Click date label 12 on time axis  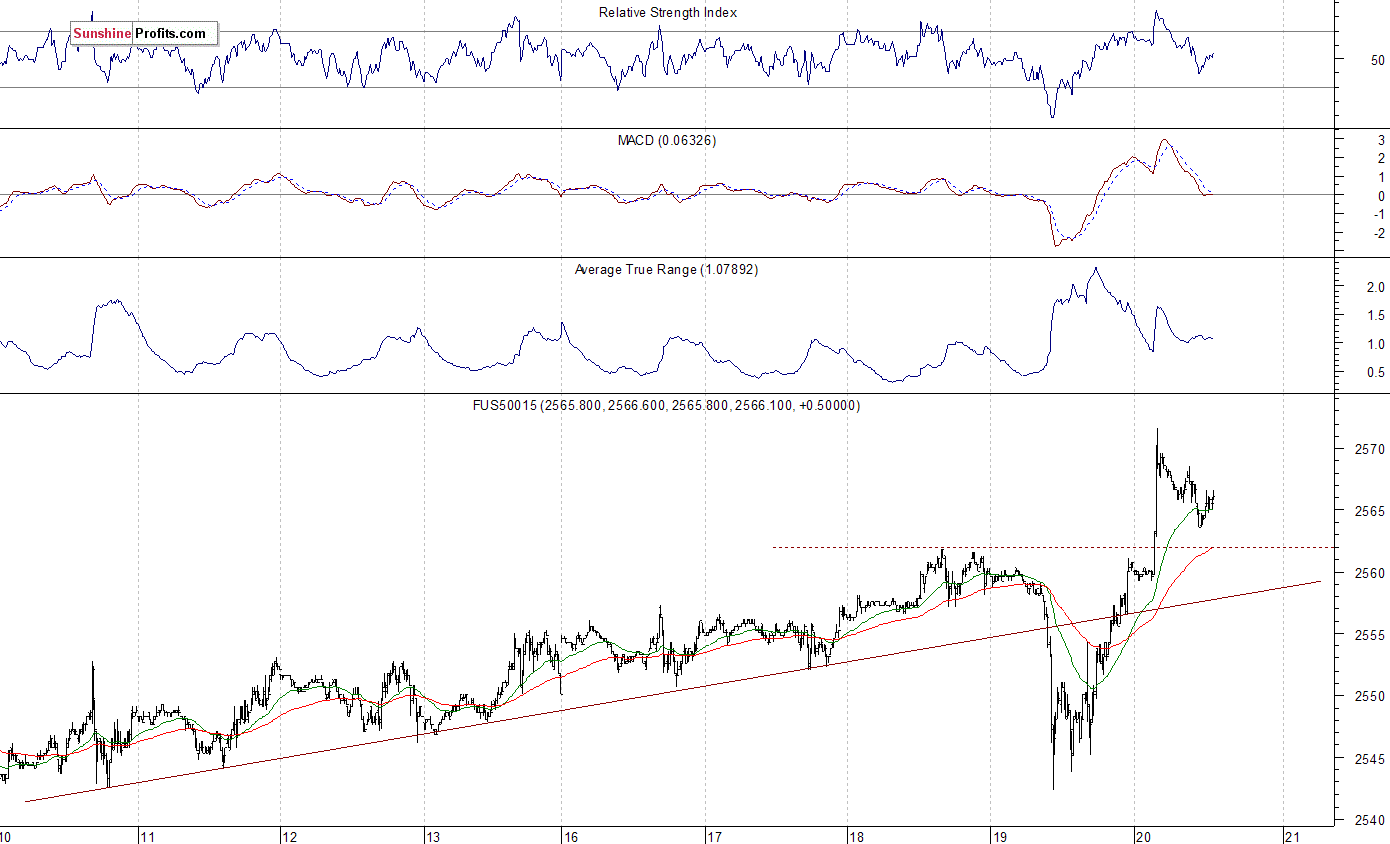click(x=291, y=836)
